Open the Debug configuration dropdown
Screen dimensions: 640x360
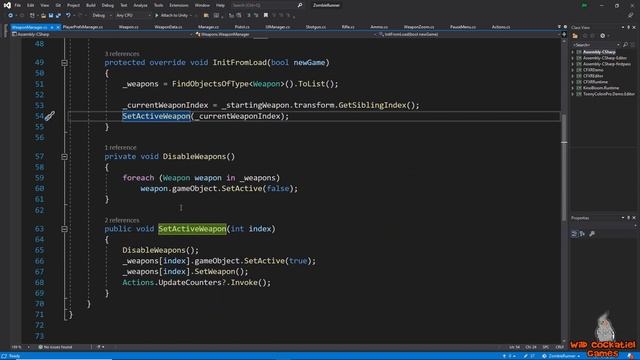(x=102, y=16)
